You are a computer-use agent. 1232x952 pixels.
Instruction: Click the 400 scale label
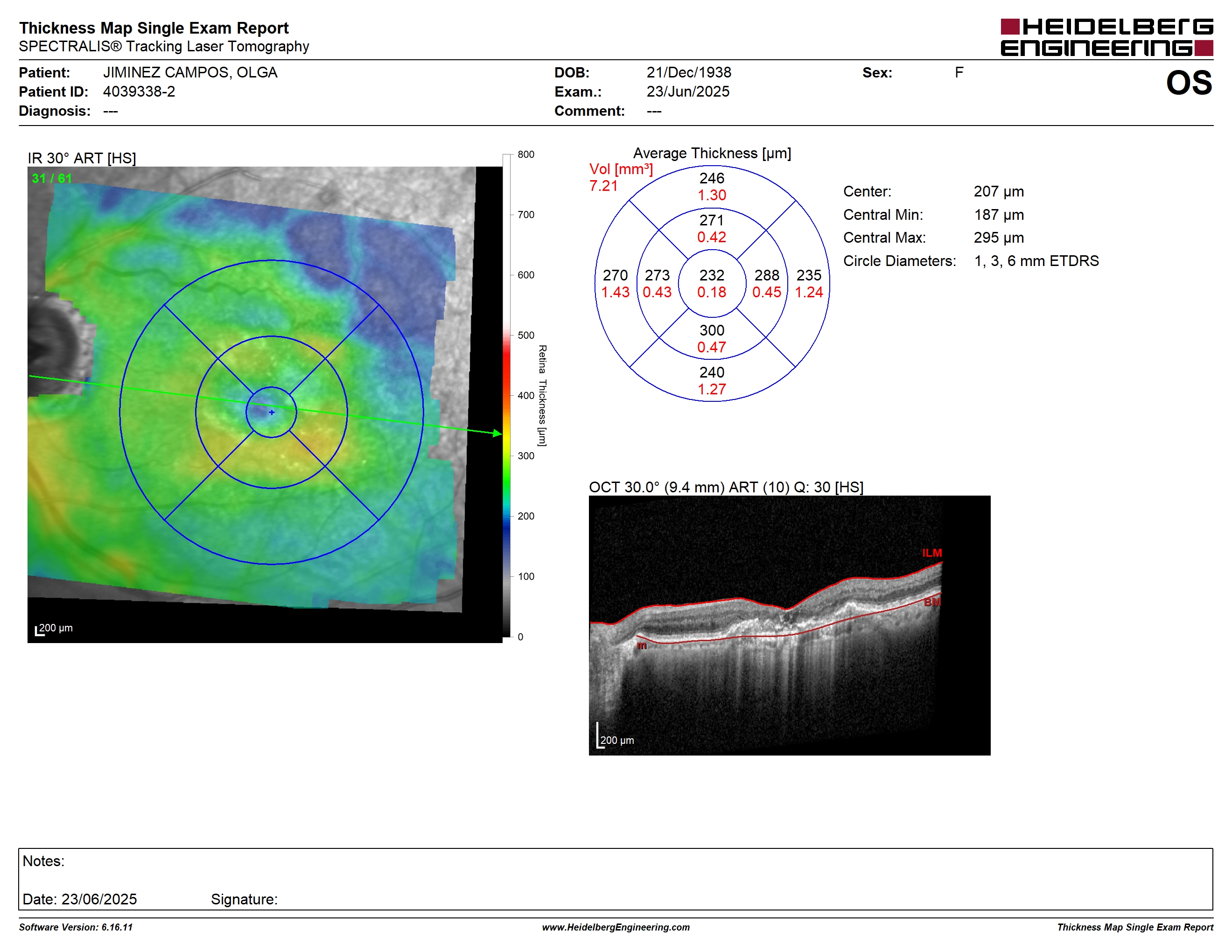point(526,395)
